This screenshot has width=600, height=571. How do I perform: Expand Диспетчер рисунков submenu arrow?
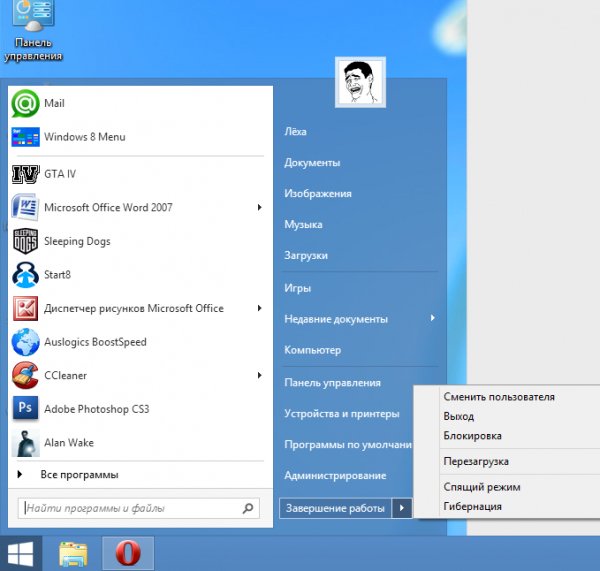pyautogui.click(x=260, y=308)
